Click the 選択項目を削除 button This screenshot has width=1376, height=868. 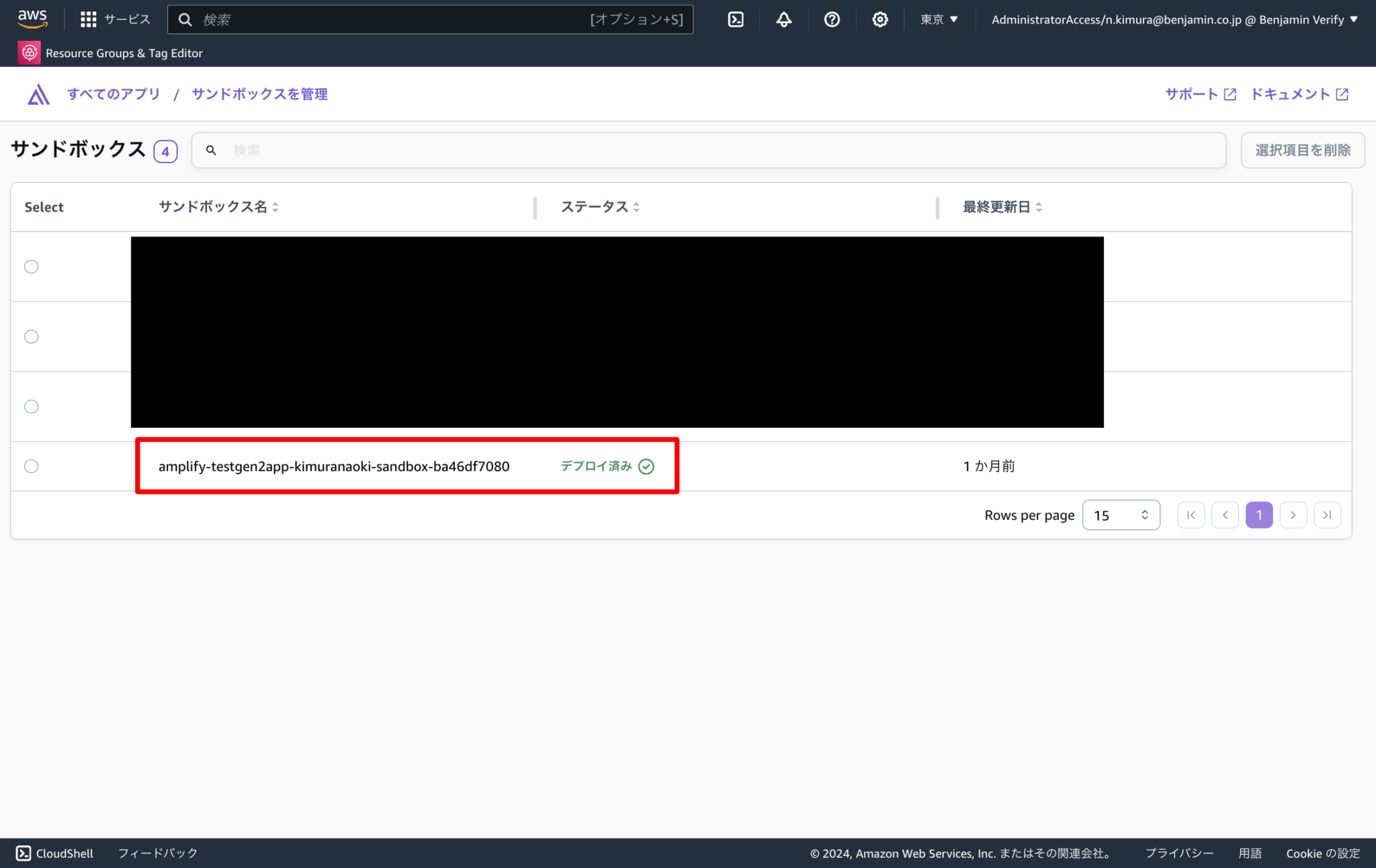click(x=1302, y=150)
